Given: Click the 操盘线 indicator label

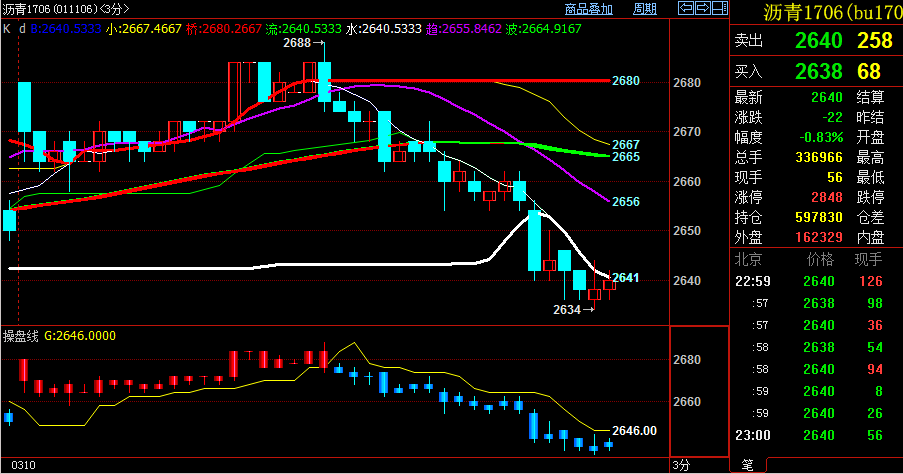Looking at the screenshot, I should [20, 337].
